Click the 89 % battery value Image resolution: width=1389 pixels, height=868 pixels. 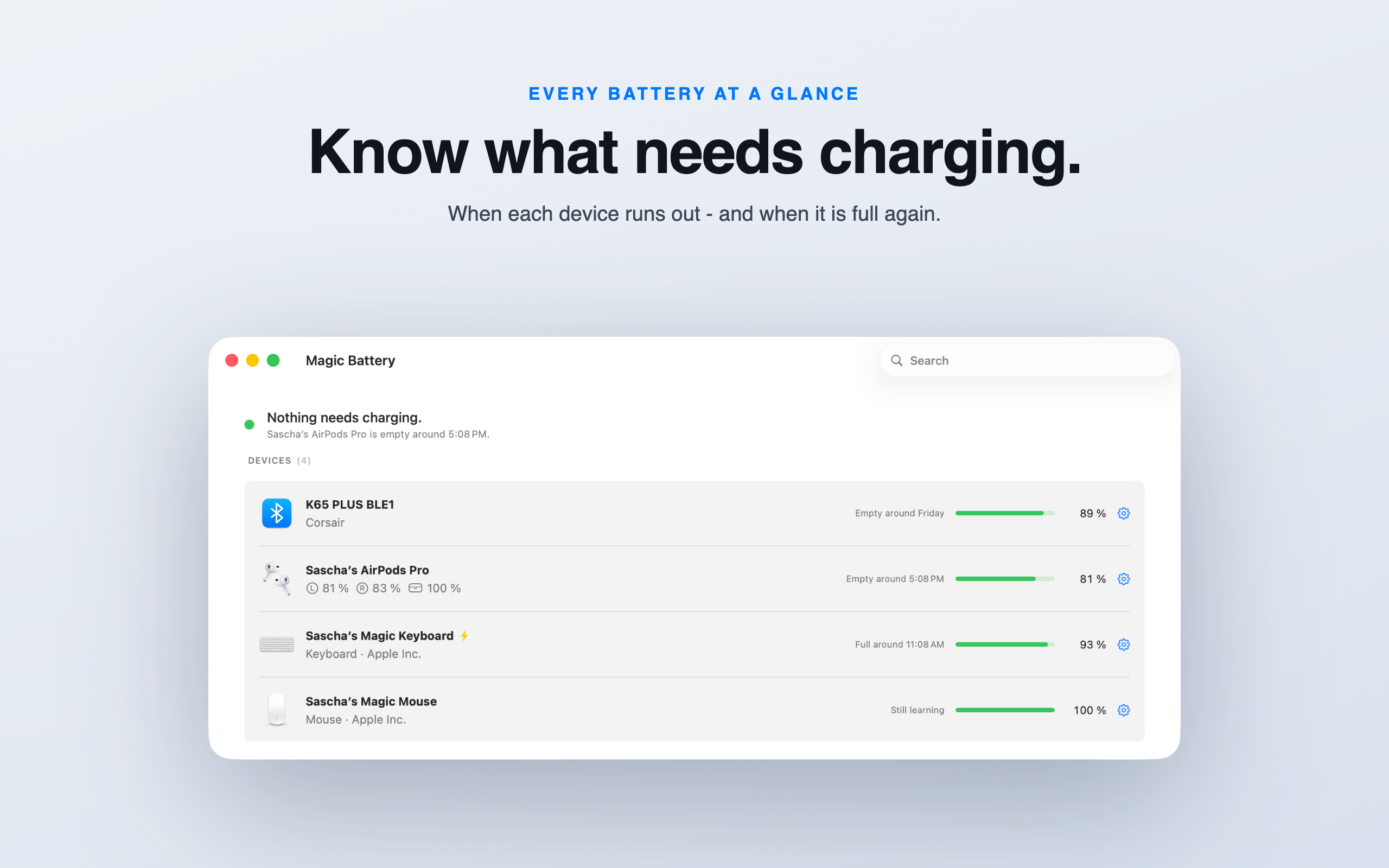[1093, 513]
